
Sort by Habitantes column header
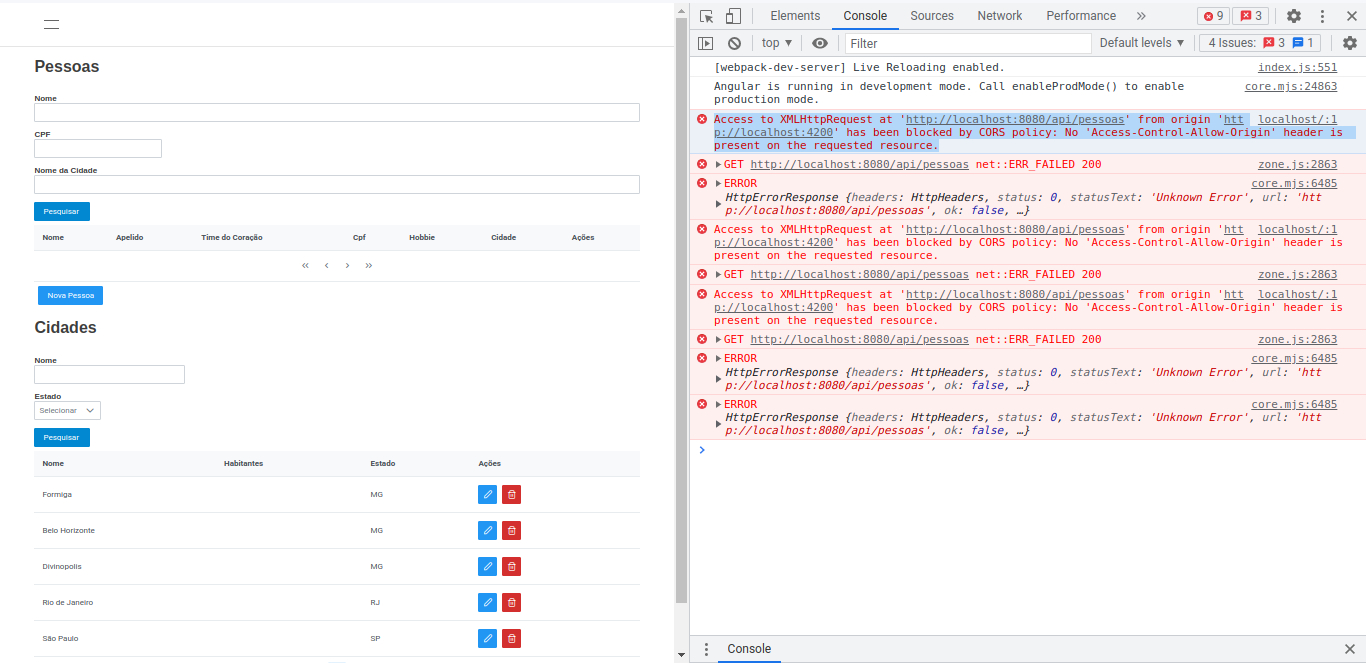pos(243,463)
